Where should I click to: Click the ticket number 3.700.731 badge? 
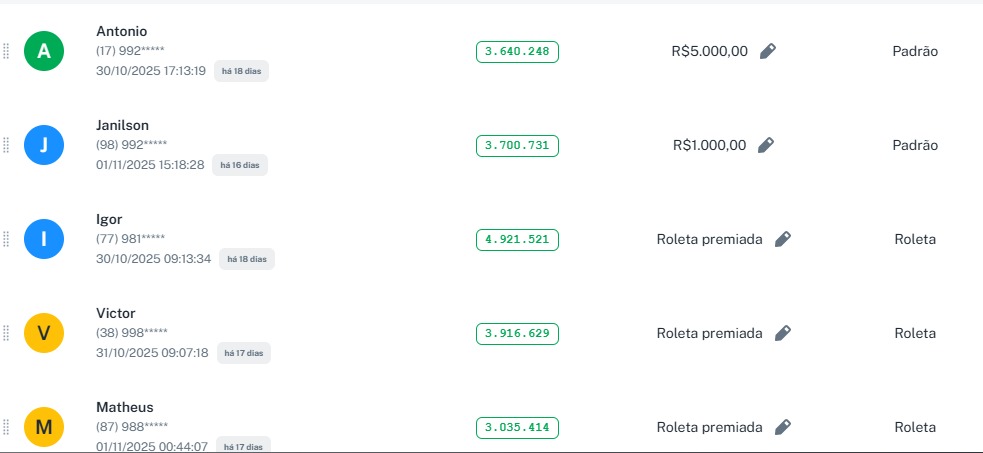(x=517, y=145)
